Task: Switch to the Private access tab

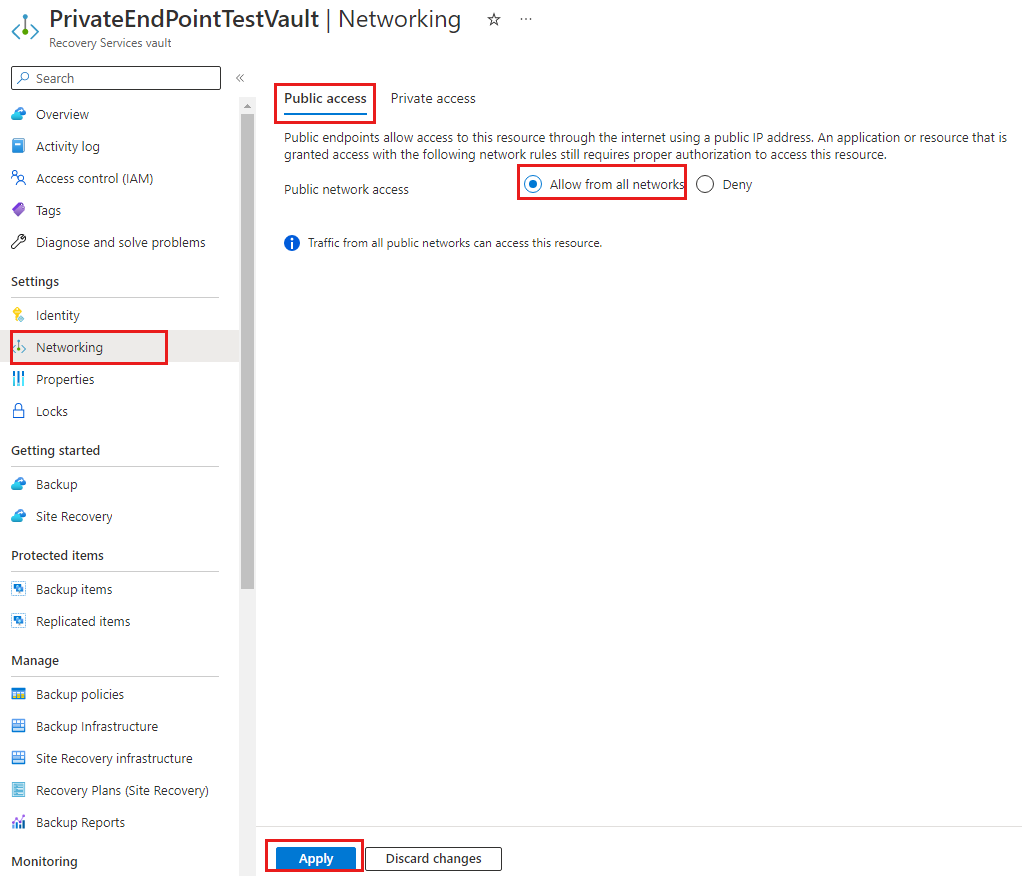Action: point(433,99)
